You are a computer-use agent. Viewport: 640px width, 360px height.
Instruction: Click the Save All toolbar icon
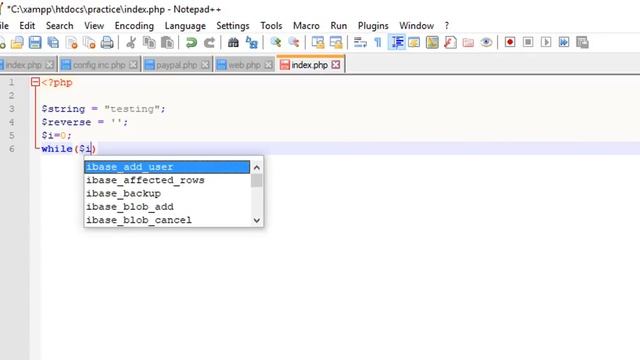[x=53, y=42]
